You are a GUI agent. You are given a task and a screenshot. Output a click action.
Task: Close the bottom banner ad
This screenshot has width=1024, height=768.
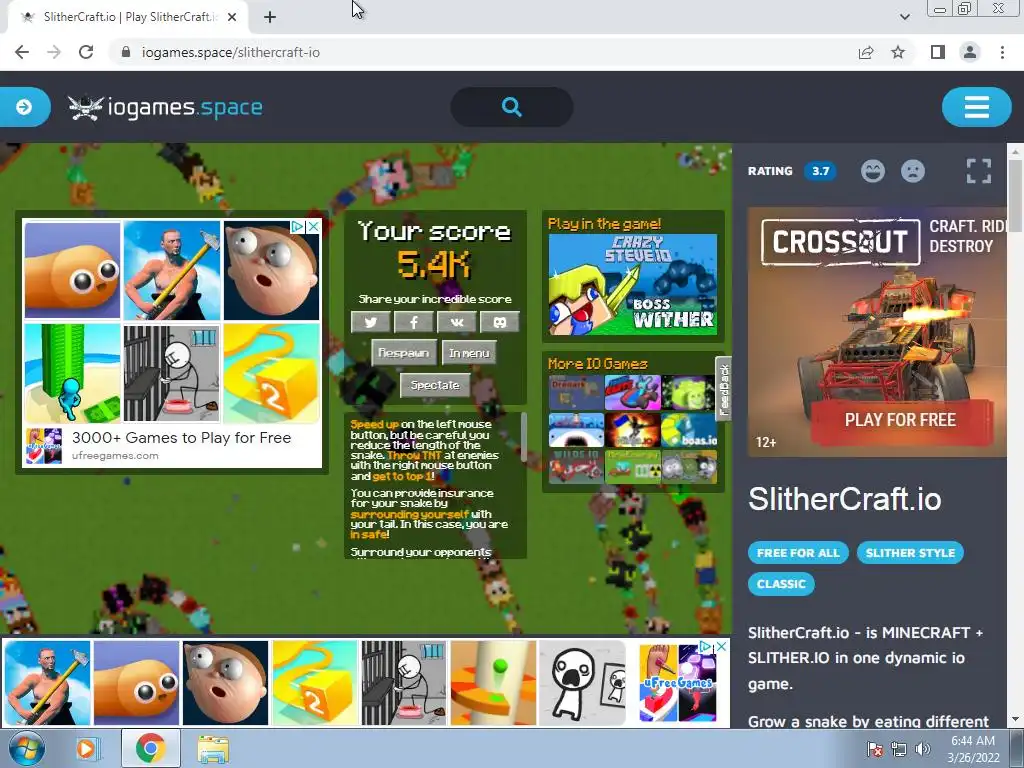(722, 647)
